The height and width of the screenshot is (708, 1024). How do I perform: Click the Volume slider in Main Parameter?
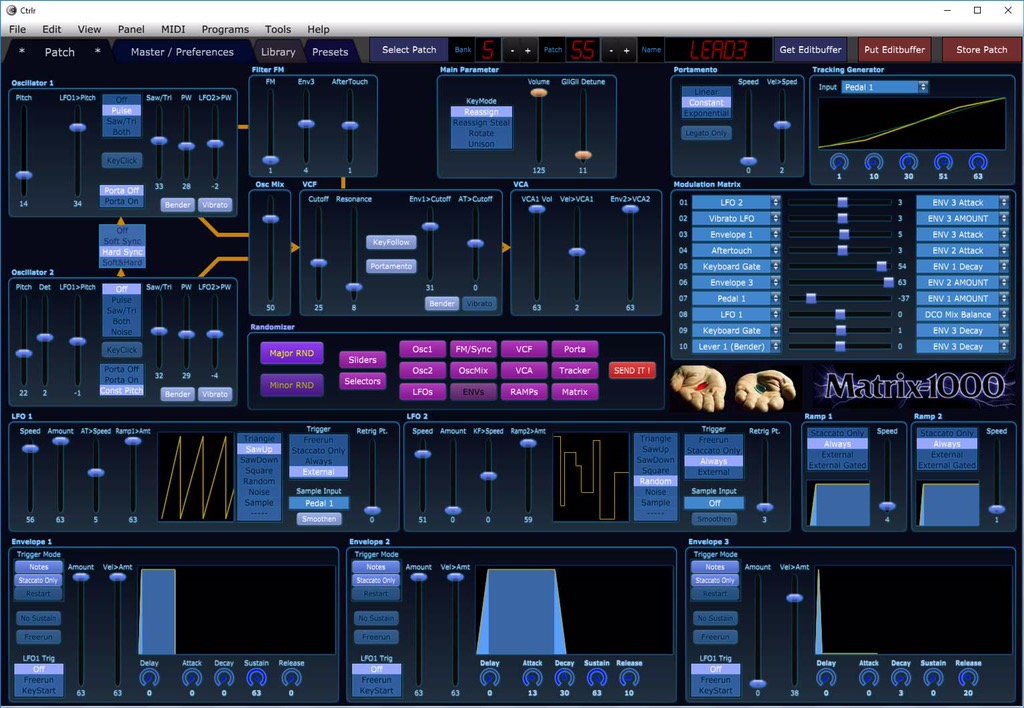[x=539, y=127]
